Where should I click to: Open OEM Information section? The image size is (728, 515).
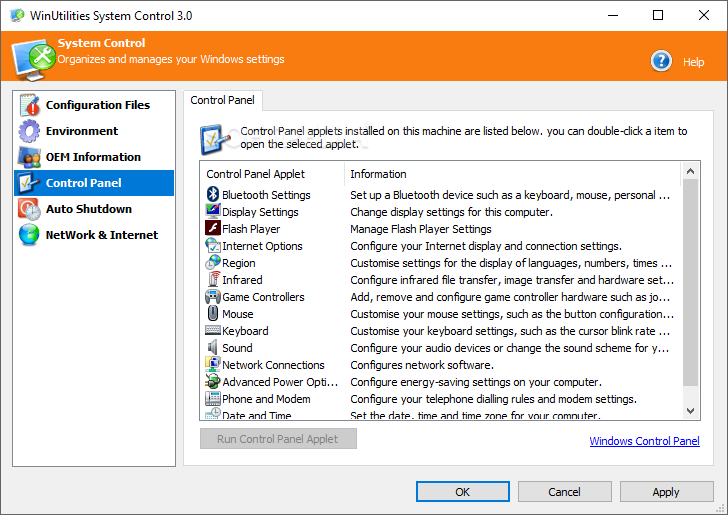[94, 157]
